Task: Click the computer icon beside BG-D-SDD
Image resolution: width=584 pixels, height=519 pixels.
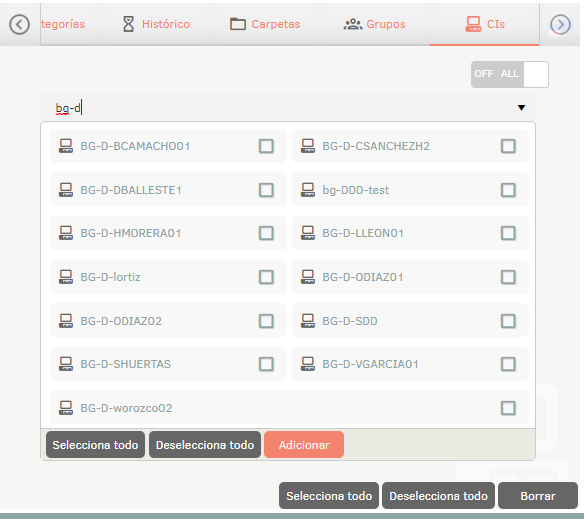Action: click(308, 321)
